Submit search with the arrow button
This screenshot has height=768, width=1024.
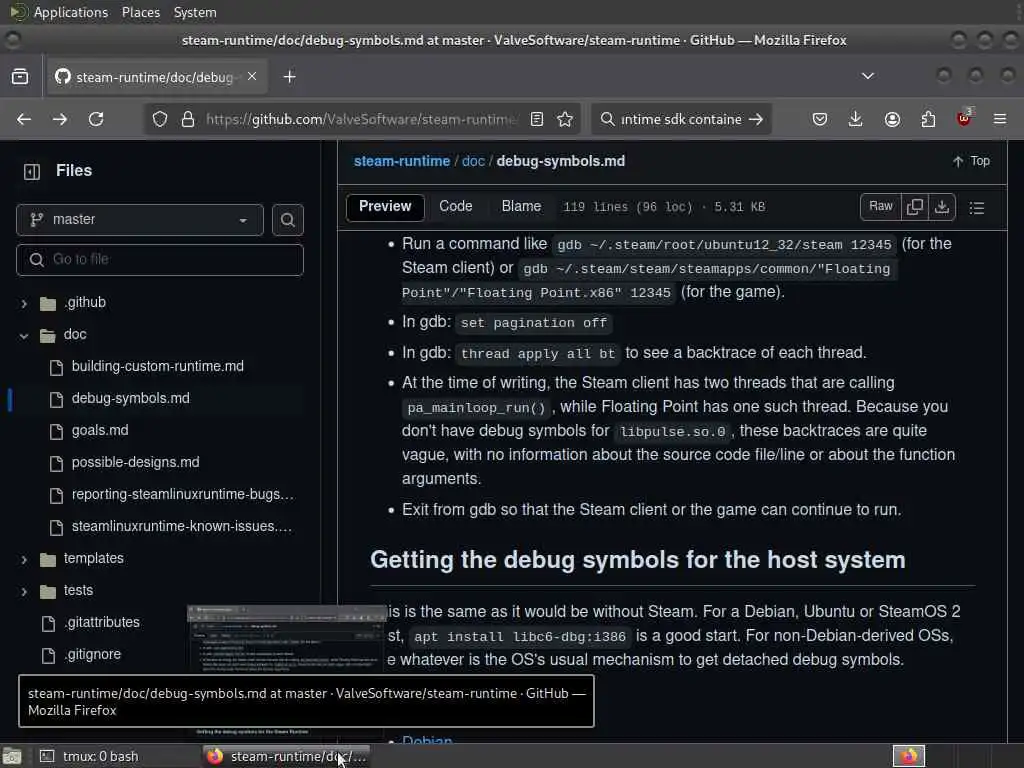[756, 119]
